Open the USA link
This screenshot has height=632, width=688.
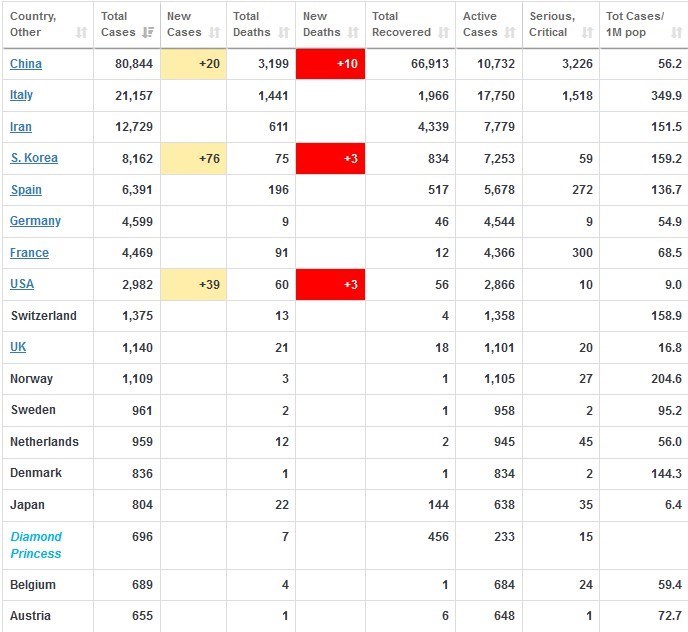click(22, 284)
